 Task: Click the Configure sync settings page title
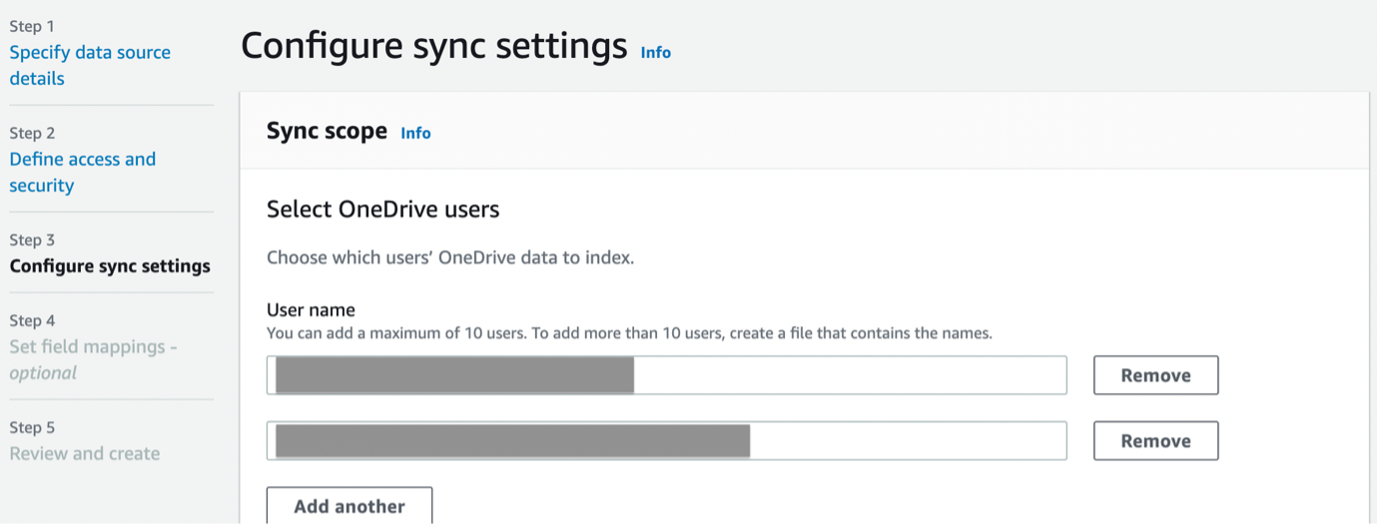click(433, 46)
